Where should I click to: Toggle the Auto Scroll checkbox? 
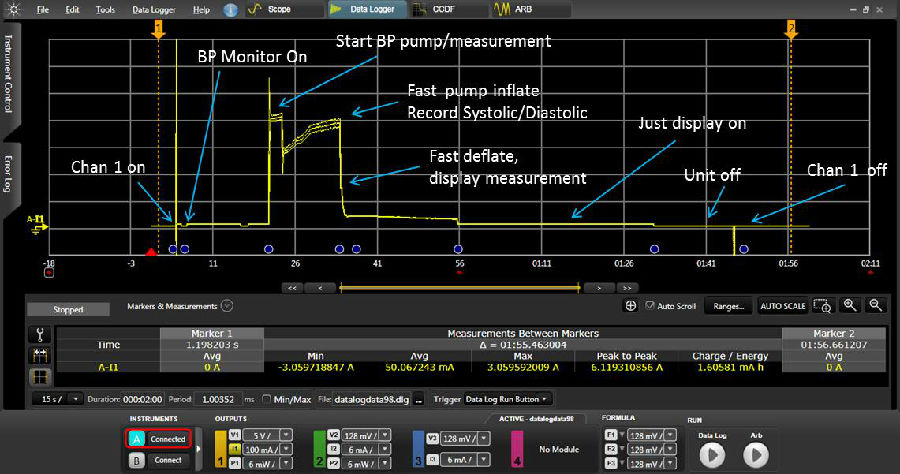[650, 306]
